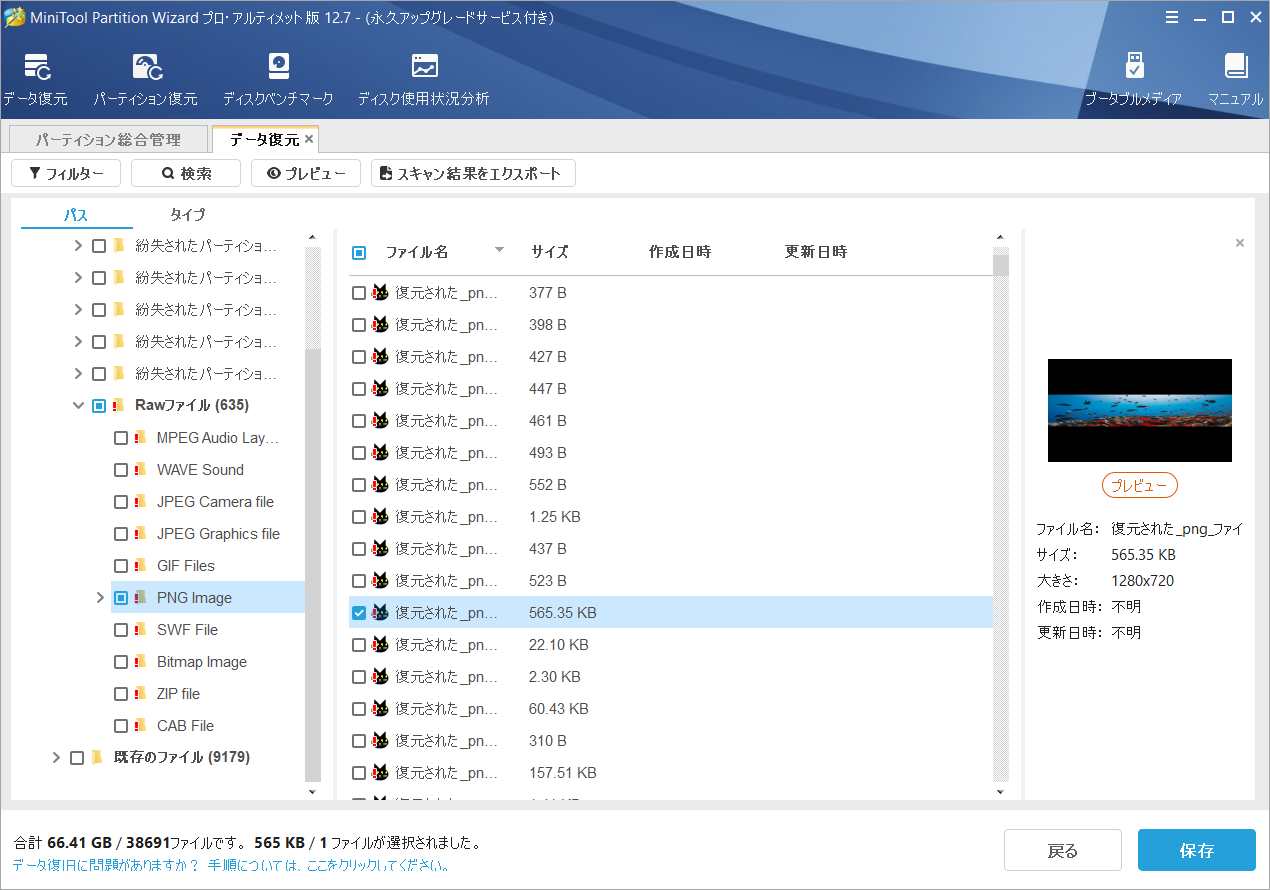The image size is (1270, 890).
Task: Click the folder icon of GIF Files
Action: coord(140,566)
